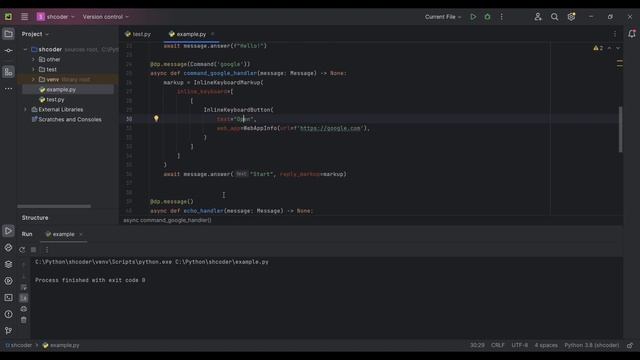
Task: Close the example.py editor tab
Action: (x=213, y=34)
